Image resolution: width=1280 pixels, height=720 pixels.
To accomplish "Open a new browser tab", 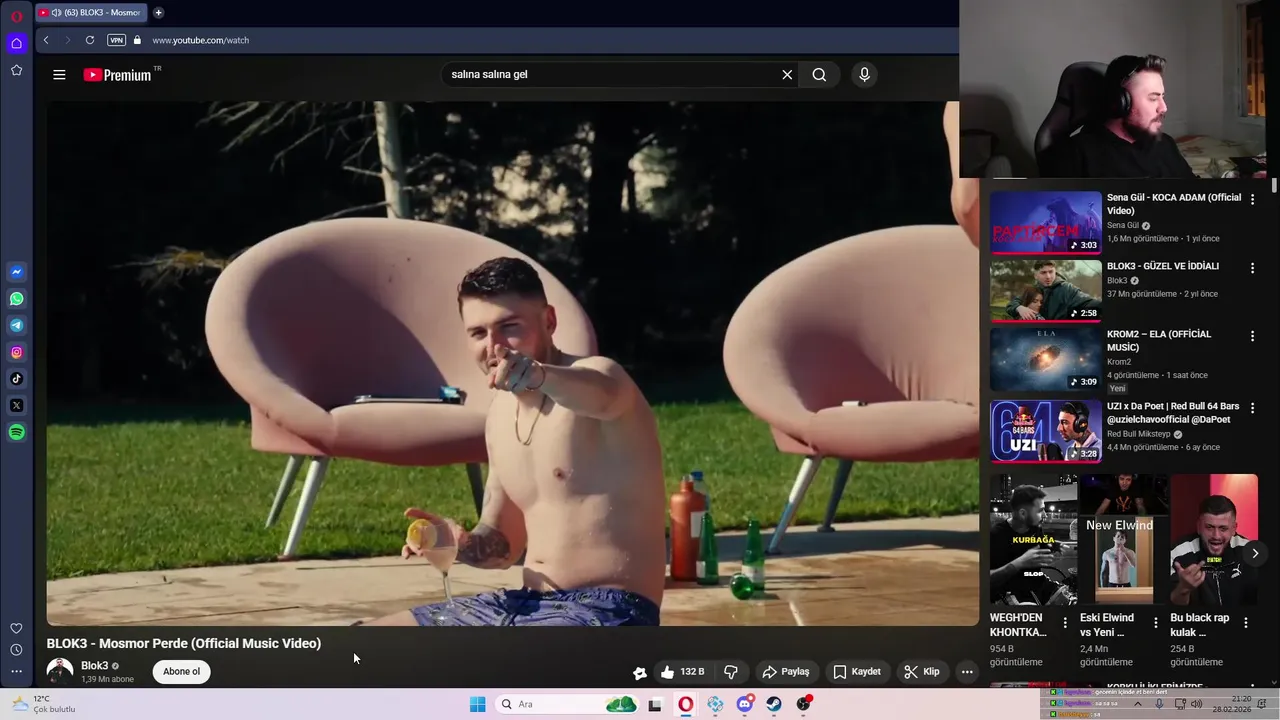I will pos(158,13).
